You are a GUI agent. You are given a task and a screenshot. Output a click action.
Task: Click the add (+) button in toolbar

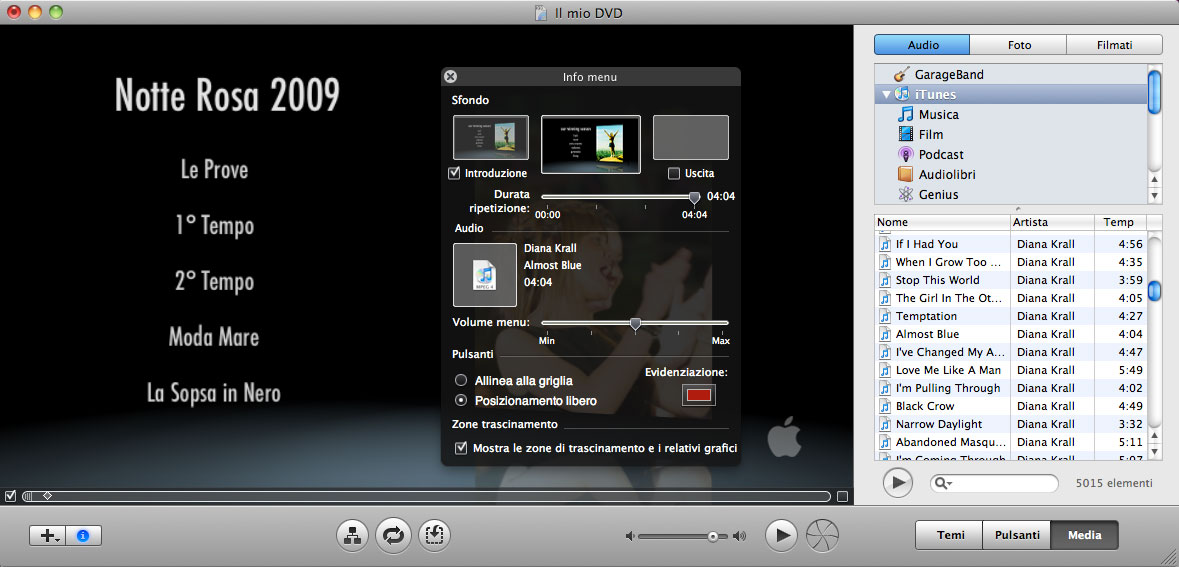48,535
